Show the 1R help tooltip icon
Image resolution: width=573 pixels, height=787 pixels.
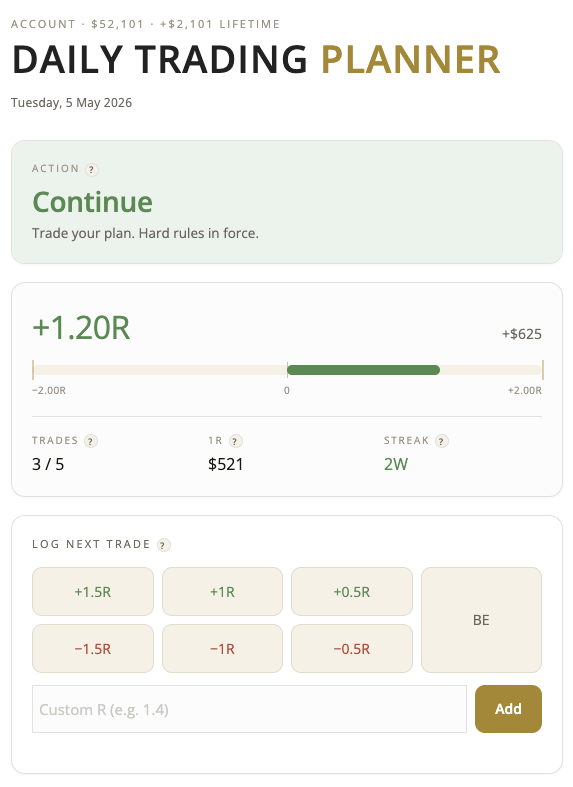tap(235, 441)
